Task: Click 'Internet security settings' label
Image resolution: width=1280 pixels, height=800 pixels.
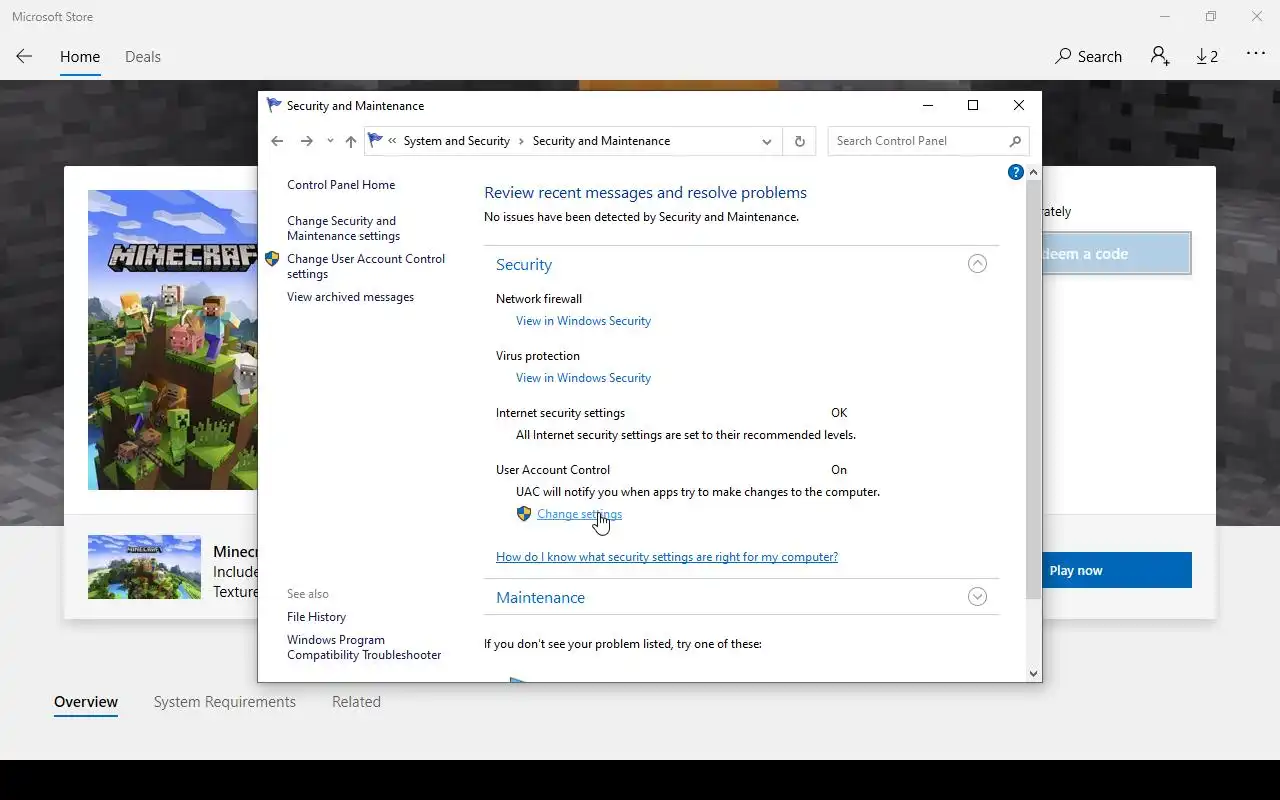Action: pyautogui.click(x=560, y=413)
